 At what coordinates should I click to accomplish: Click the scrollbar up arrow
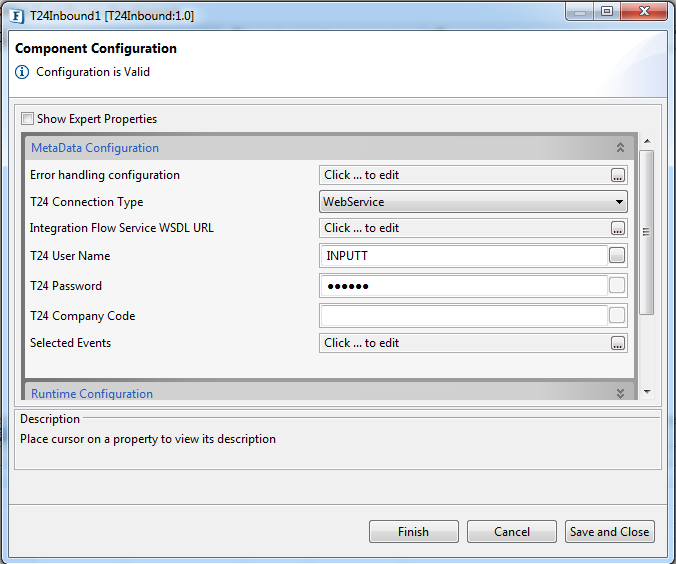647,141
